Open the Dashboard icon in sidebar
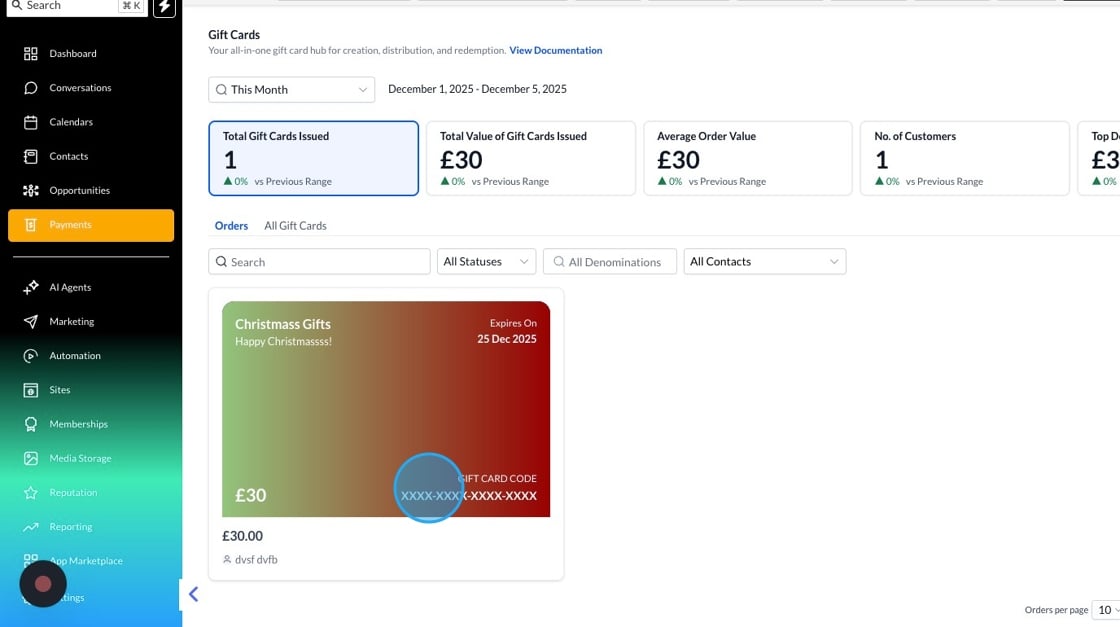 31,54
